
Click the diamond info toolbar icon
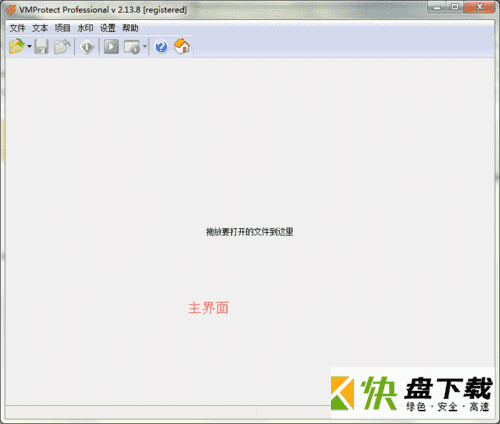tap(87, 46)
